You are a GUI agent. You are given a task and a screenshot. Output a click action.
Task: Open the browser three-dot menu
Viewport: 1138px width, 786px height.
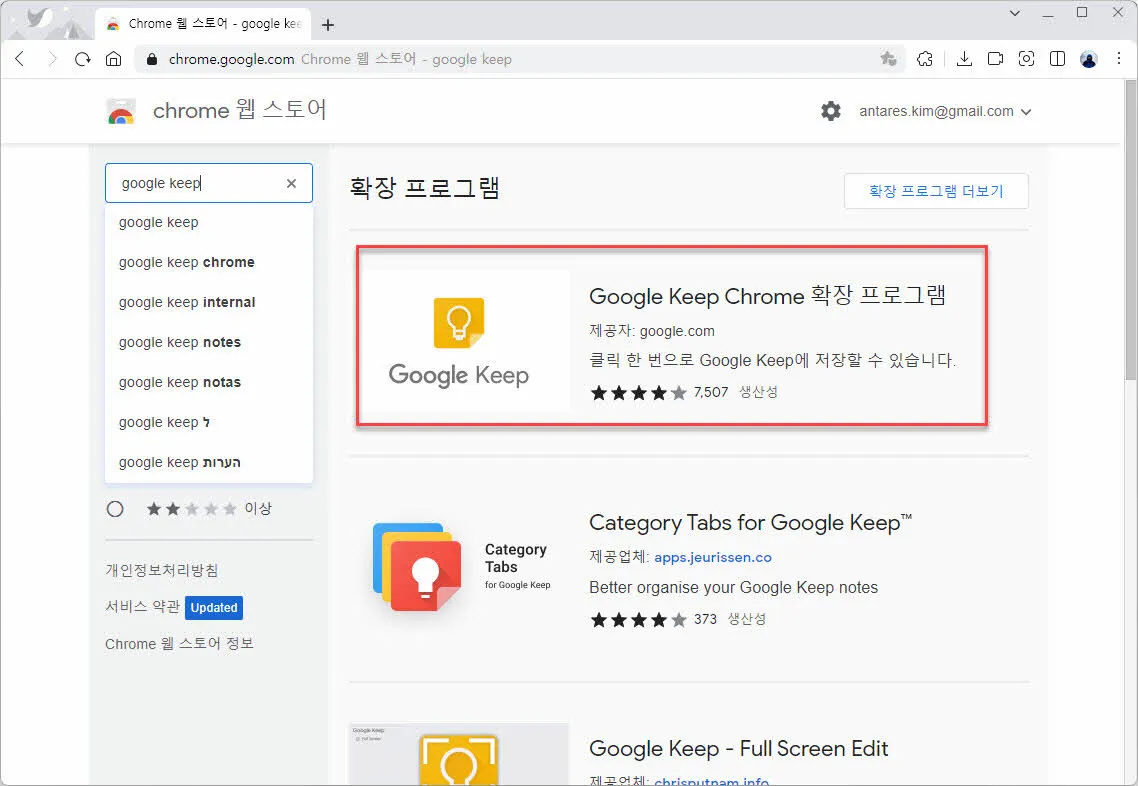(1119, 59)
